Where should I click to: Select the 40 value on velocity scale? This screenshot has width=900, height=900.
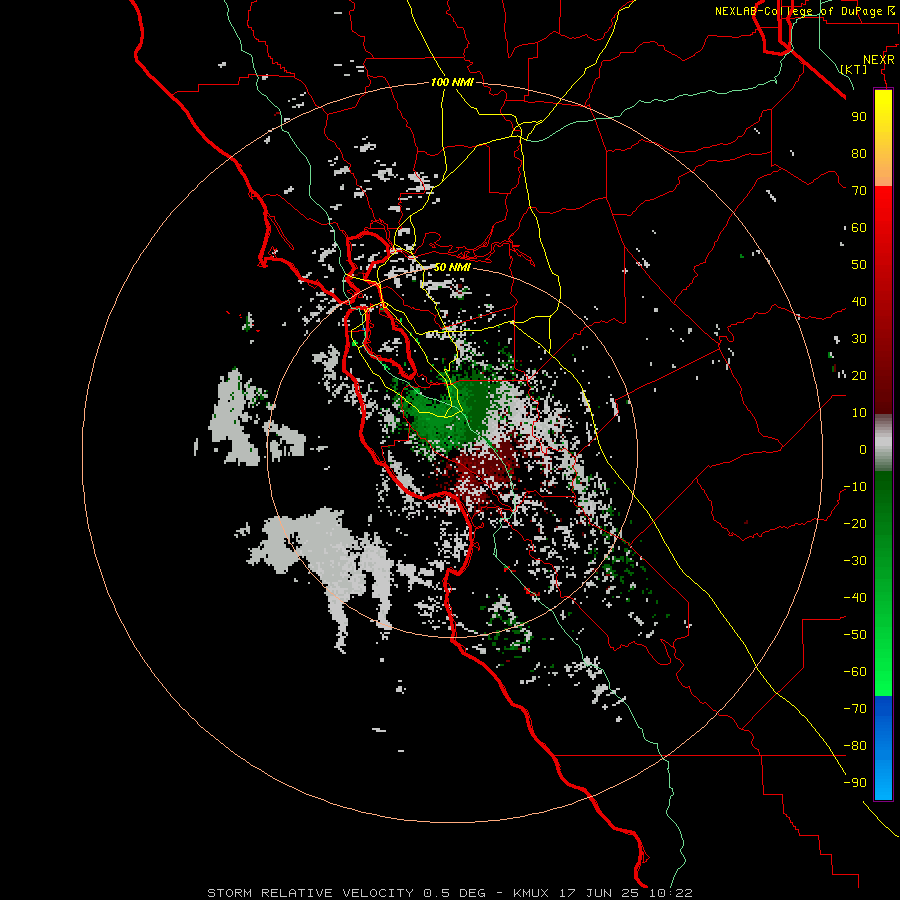pos(859,302)
